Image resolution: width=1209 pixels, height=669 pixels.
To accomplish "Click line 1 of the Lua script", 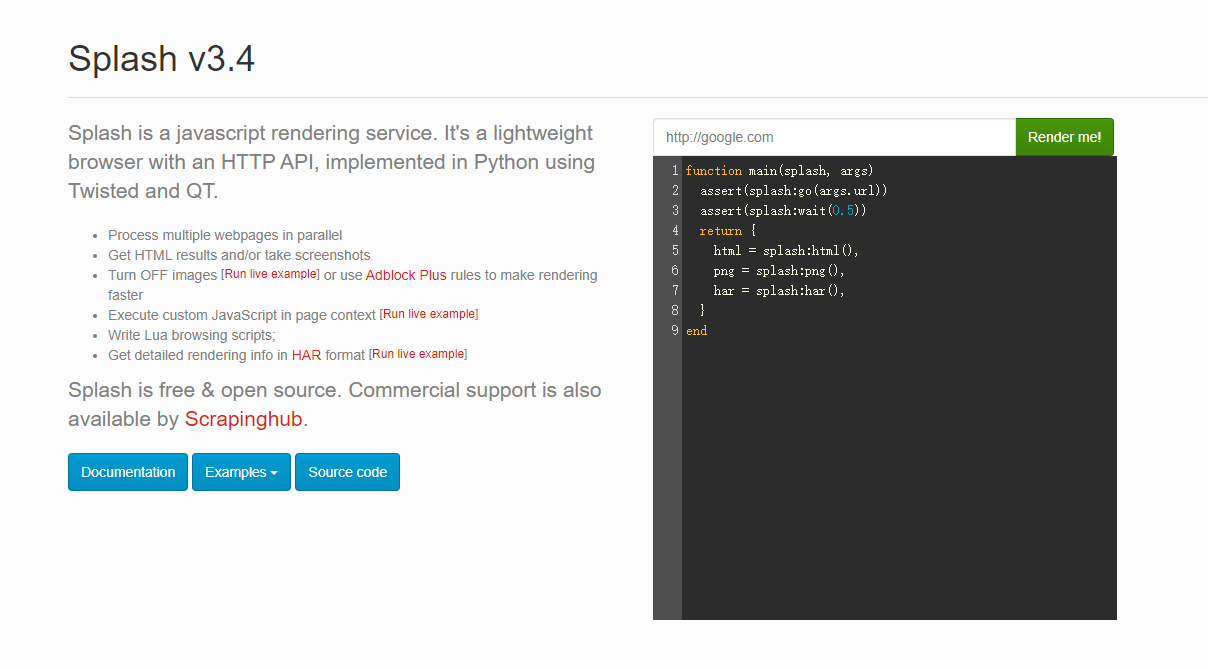I will click(779, 171).
